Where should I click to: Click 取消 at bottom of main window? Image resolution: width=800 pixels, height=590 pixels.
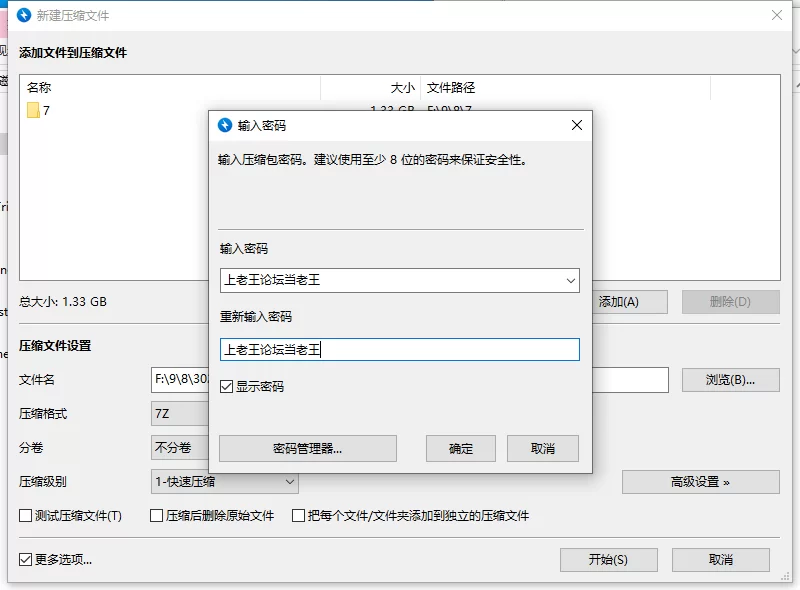coord(720,560)
